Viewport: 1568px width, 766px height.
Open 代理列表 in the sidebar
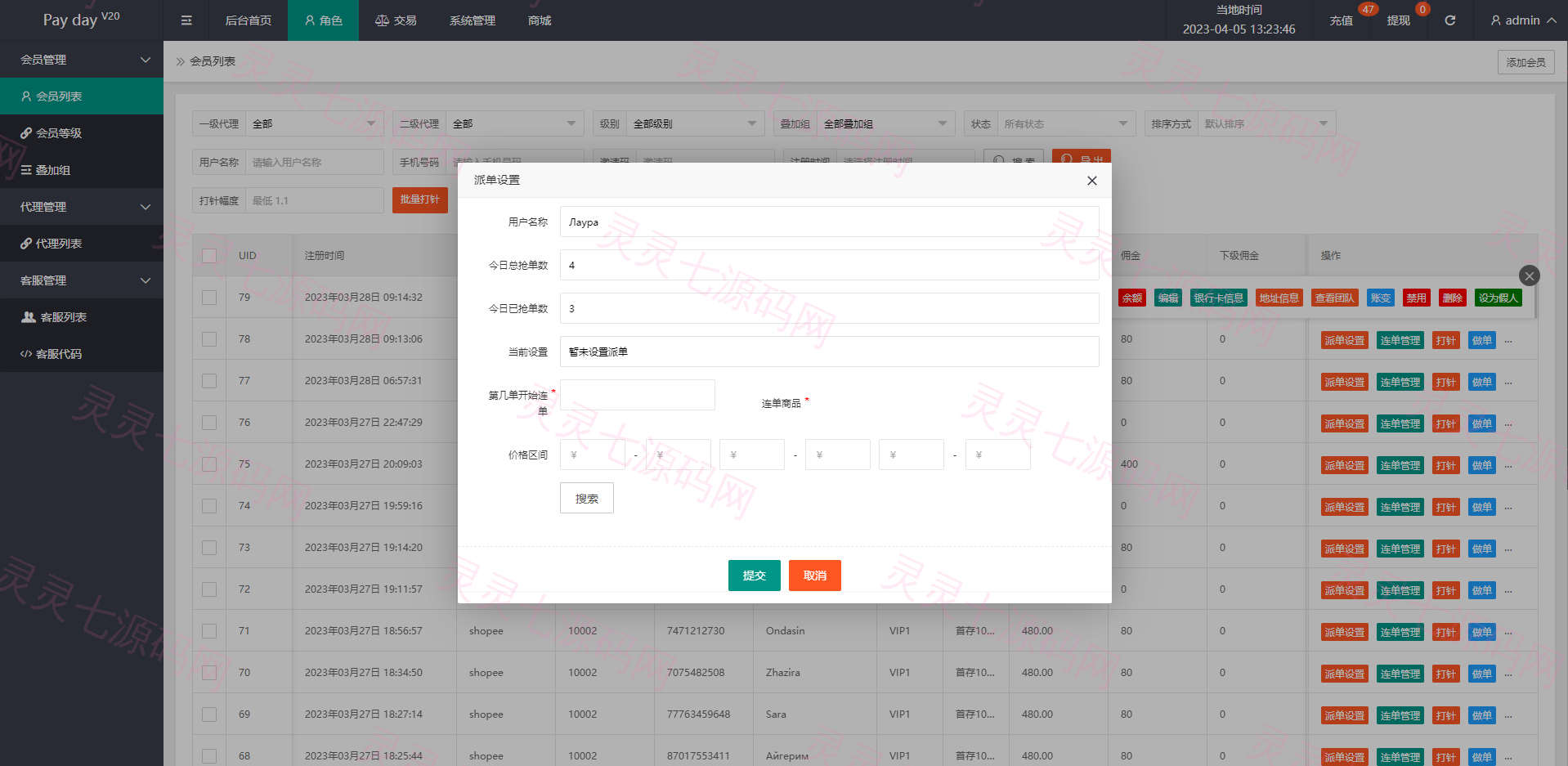(x=82, y=244)
